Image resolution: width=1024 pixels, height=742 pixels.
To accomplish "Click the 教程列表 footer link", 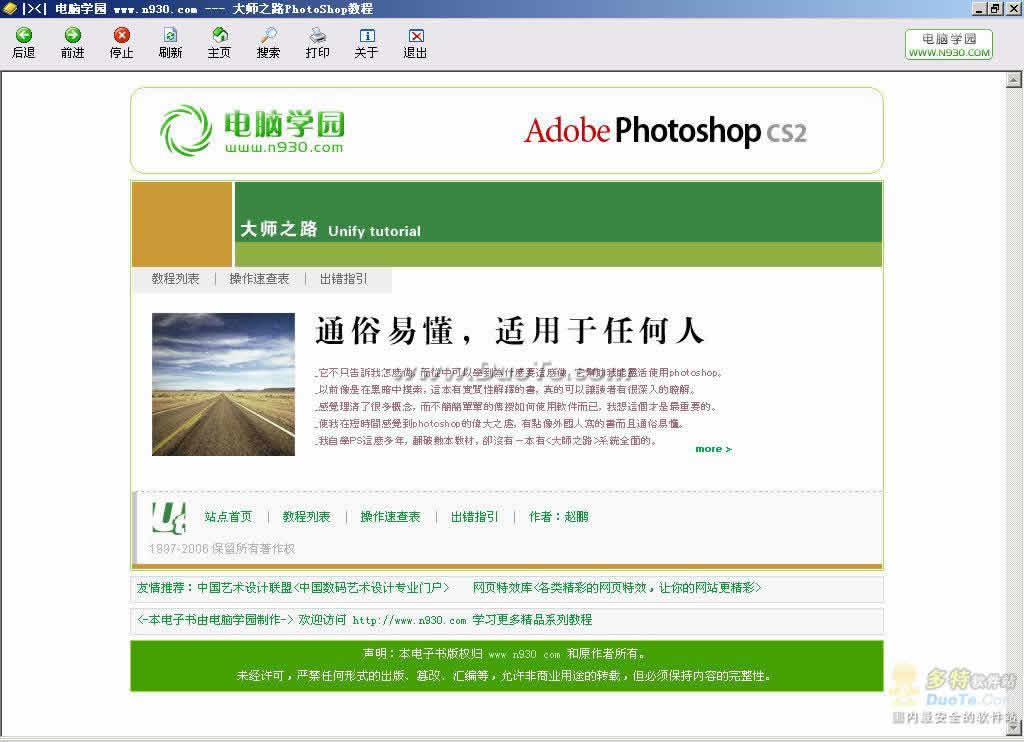I will [x=306, y=517].
